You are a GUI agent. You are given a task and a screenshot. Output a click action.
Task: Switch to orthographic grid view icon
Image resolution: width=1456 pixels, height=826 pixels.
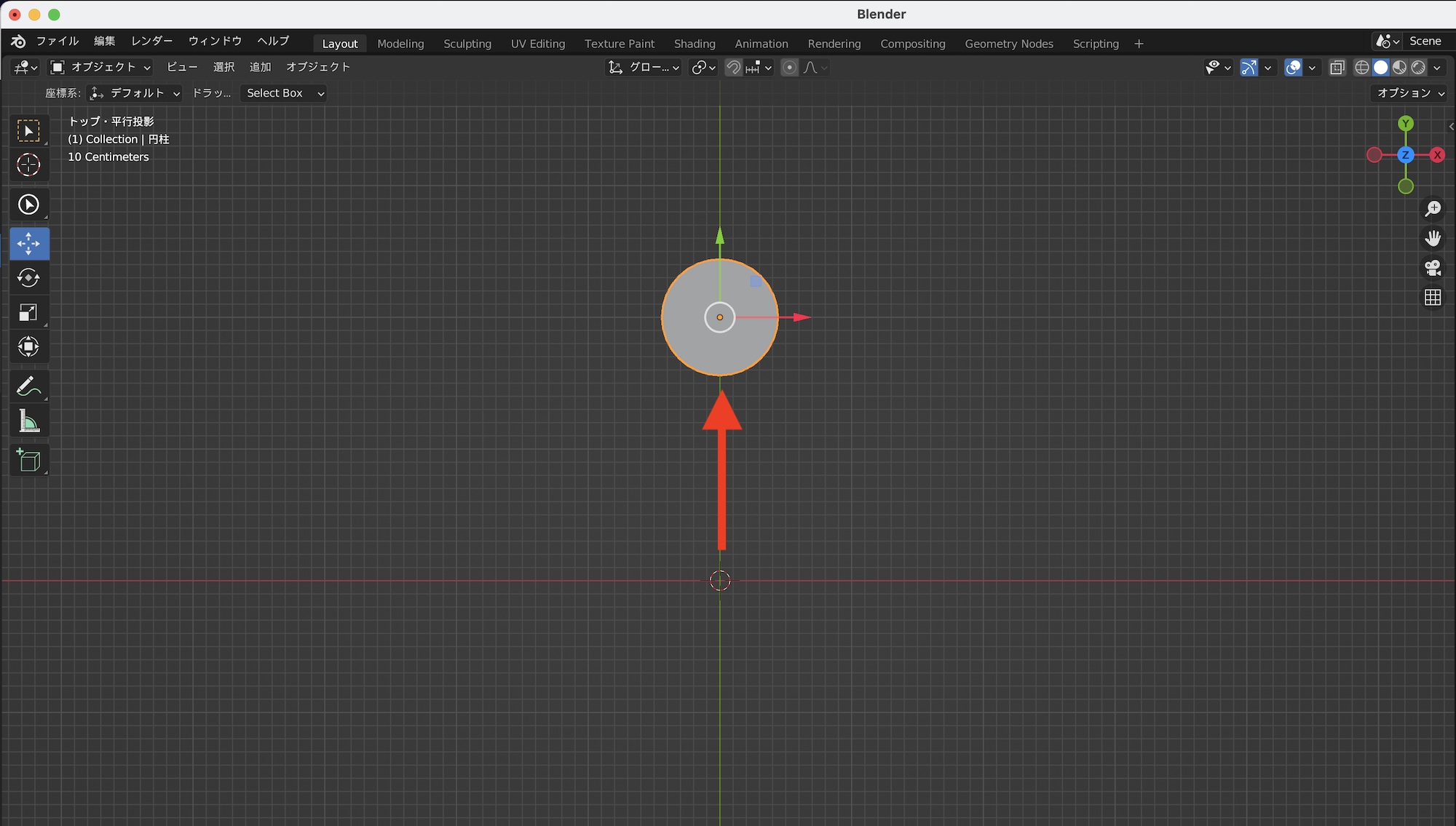(x=1433, y=298)
